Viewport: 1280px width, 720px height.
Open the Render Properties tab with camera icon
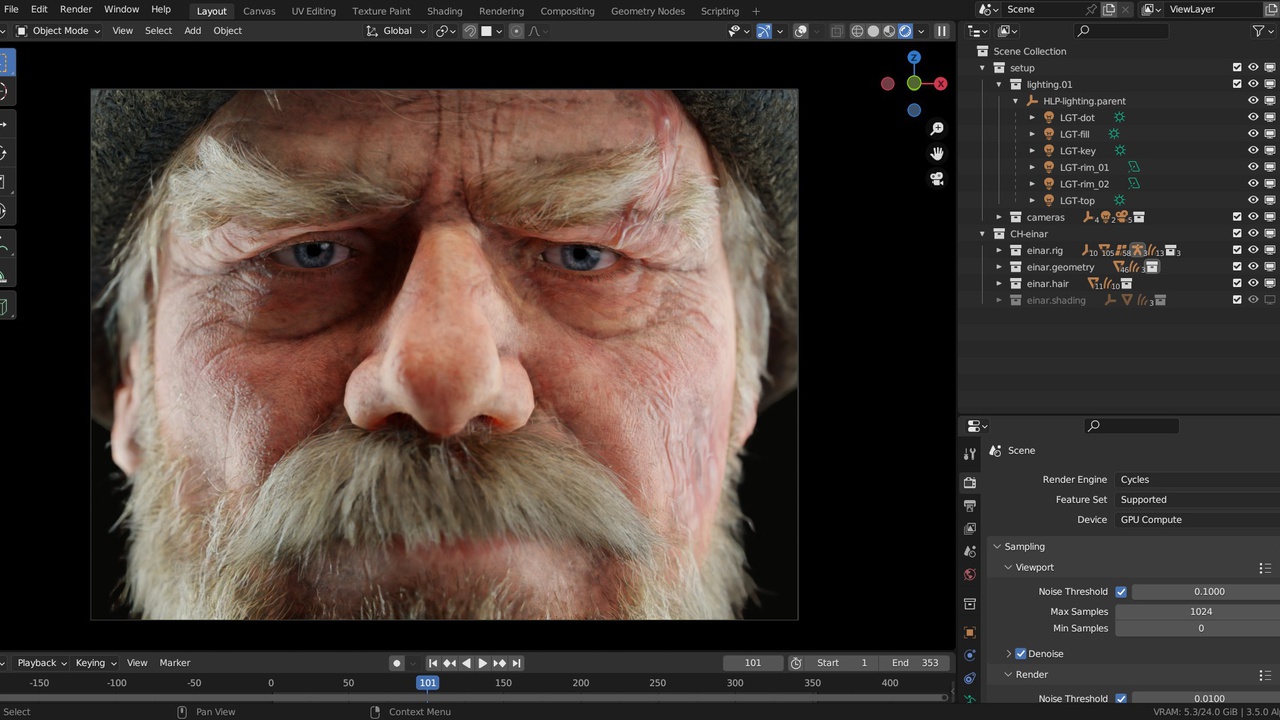(x=969, y=481)
